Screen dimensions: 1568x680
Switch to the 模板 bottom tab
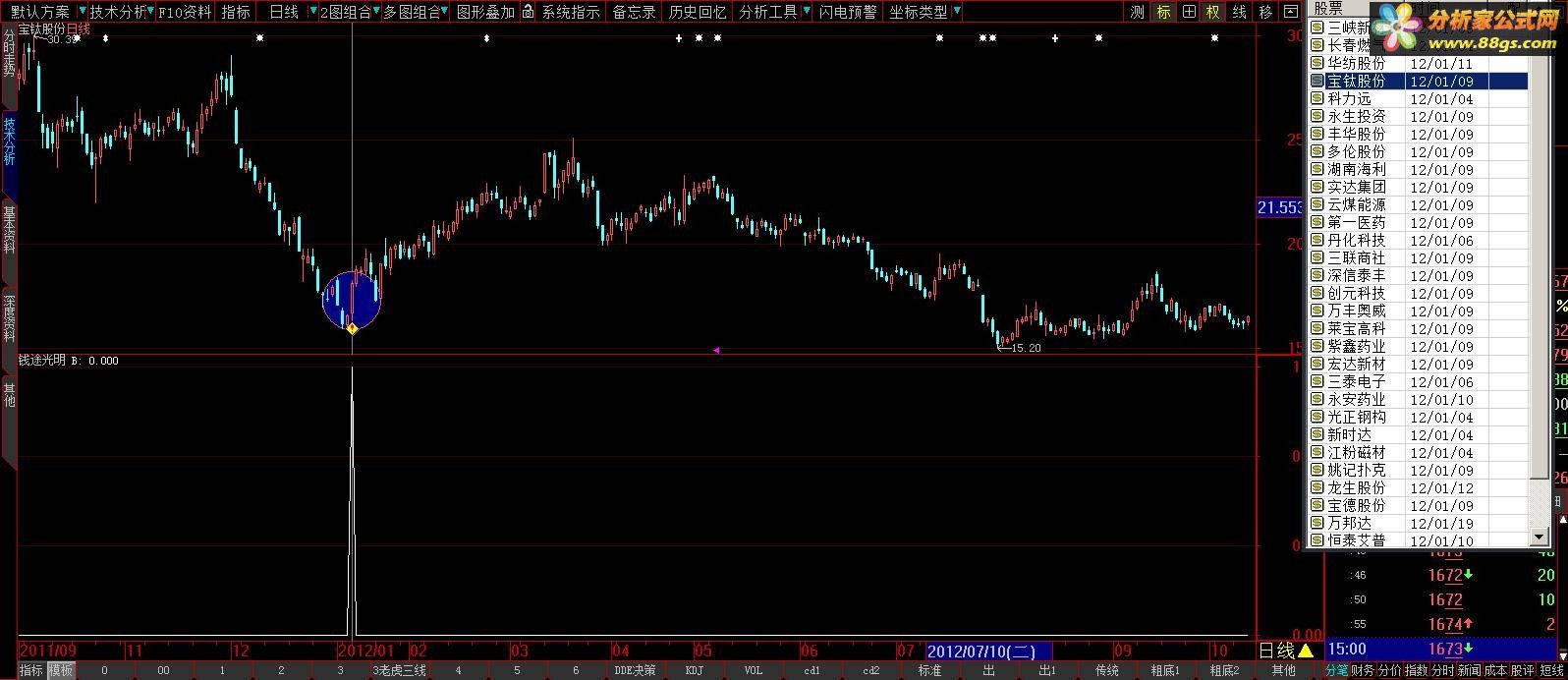click(61, 671)
